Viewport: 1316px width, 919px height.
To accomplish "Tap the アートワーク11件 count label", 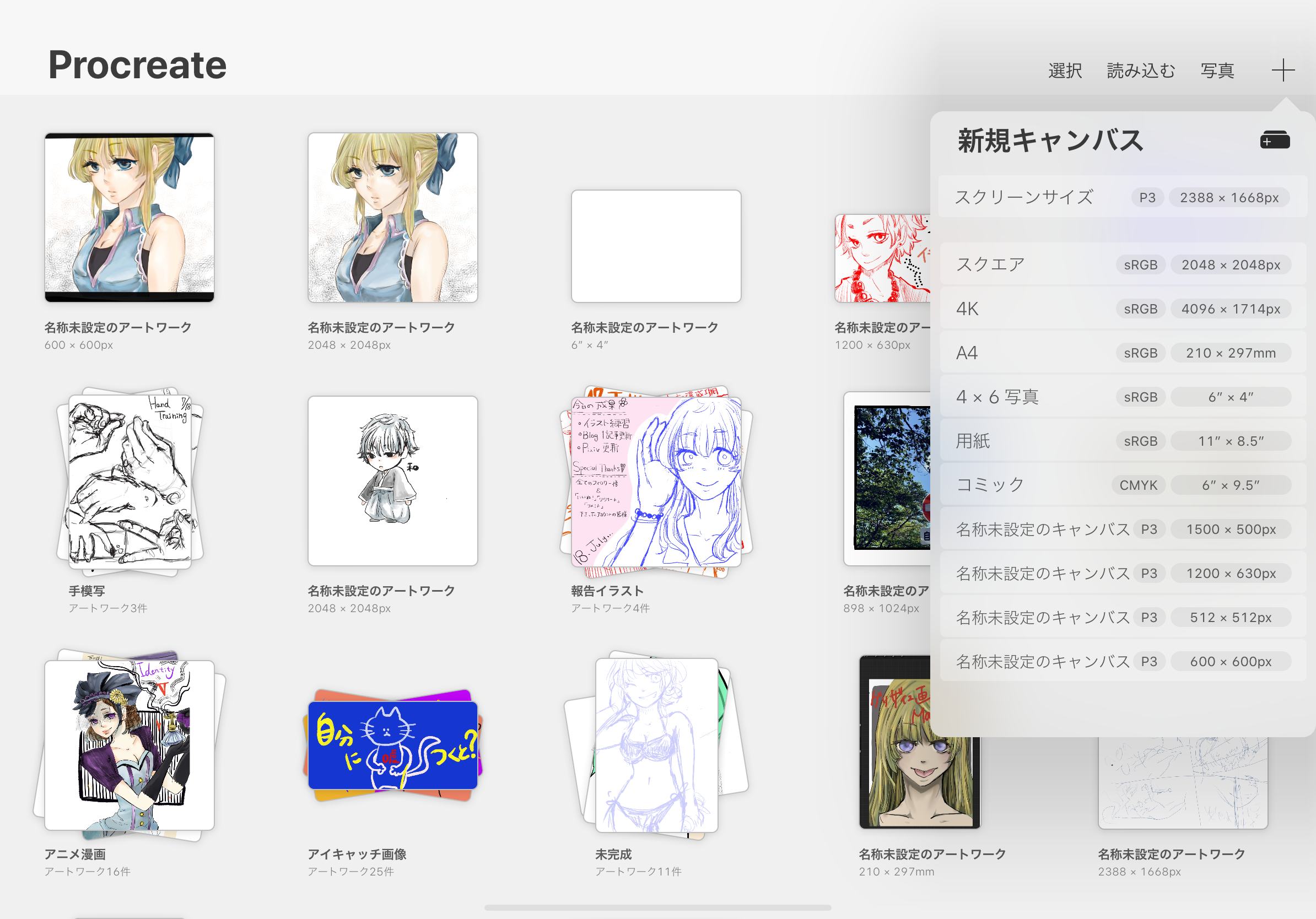I will coord(638,872).
